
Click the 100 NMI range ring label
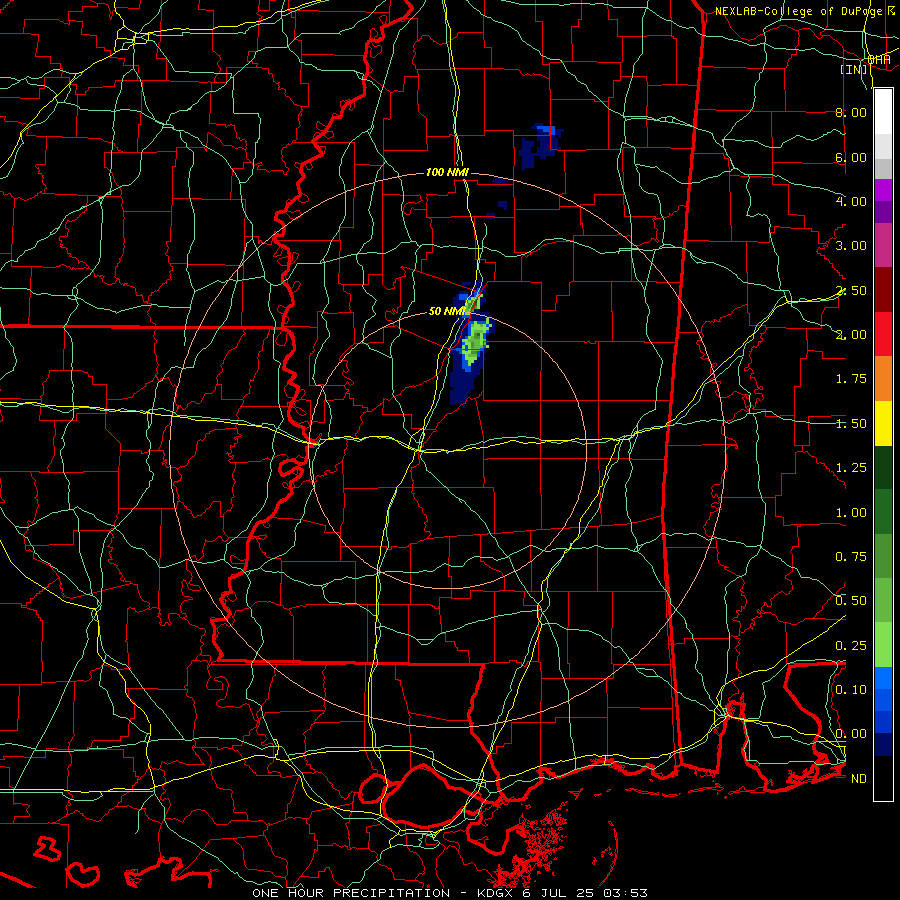[447, 172]
